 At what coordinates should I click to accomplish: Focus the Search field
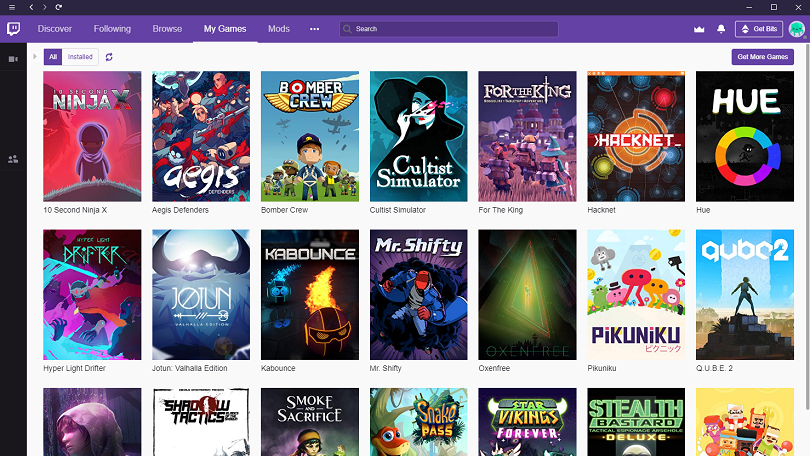448,29
